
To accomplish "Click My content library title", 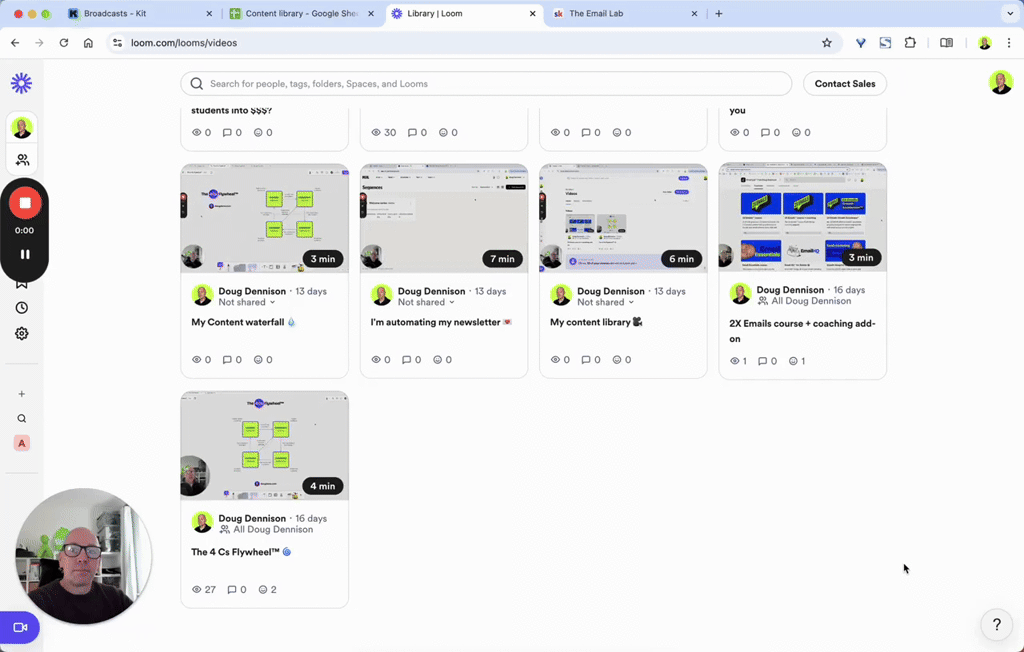I will click(596, 322).
